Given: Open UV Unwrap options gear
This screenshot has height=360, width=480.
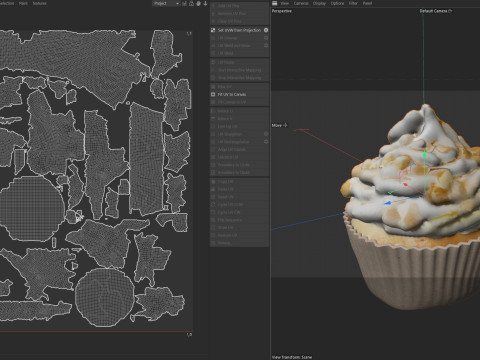Looking at the screenshot, I should pyautogui.click(x=266, y=38).
